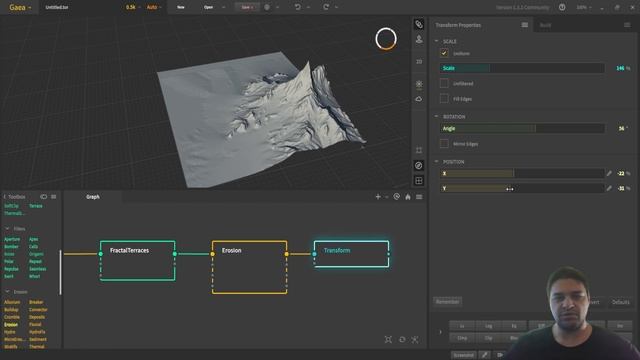Pick Thermal in the Toolbox list
The image size is (640, 360).
coord(36,347)
